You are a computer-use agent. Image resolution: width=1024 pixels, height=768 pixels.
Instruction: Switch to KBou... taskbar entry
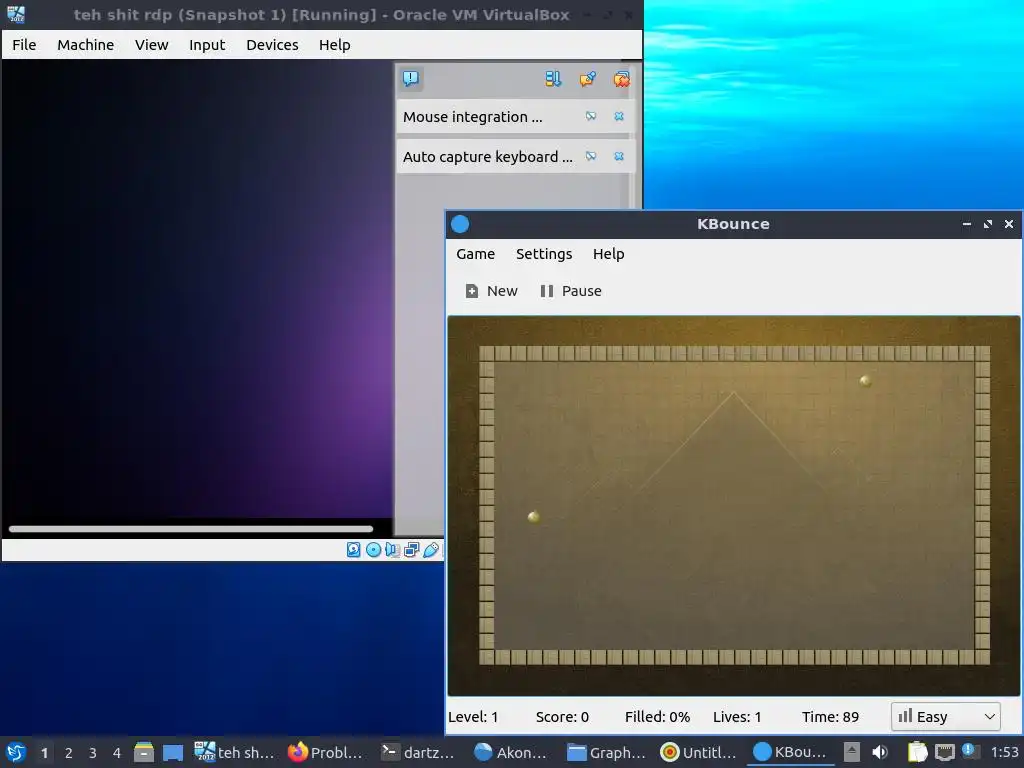coord(791,752)
